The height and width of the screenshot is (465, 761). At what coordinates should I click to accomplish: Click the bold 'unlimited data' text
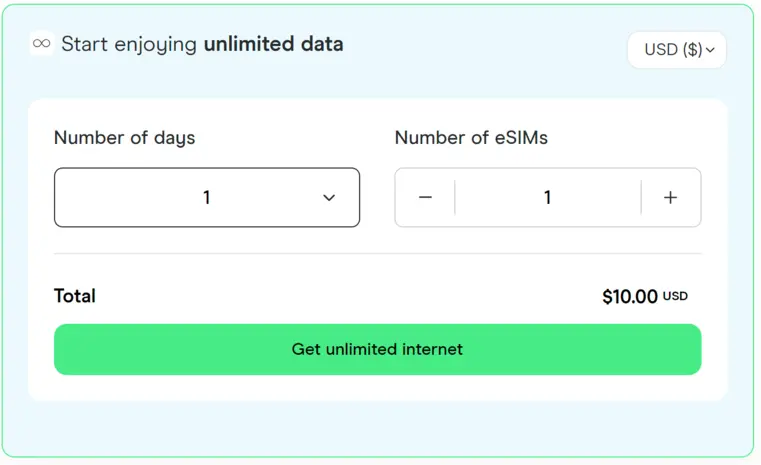[x=274, y=44]
